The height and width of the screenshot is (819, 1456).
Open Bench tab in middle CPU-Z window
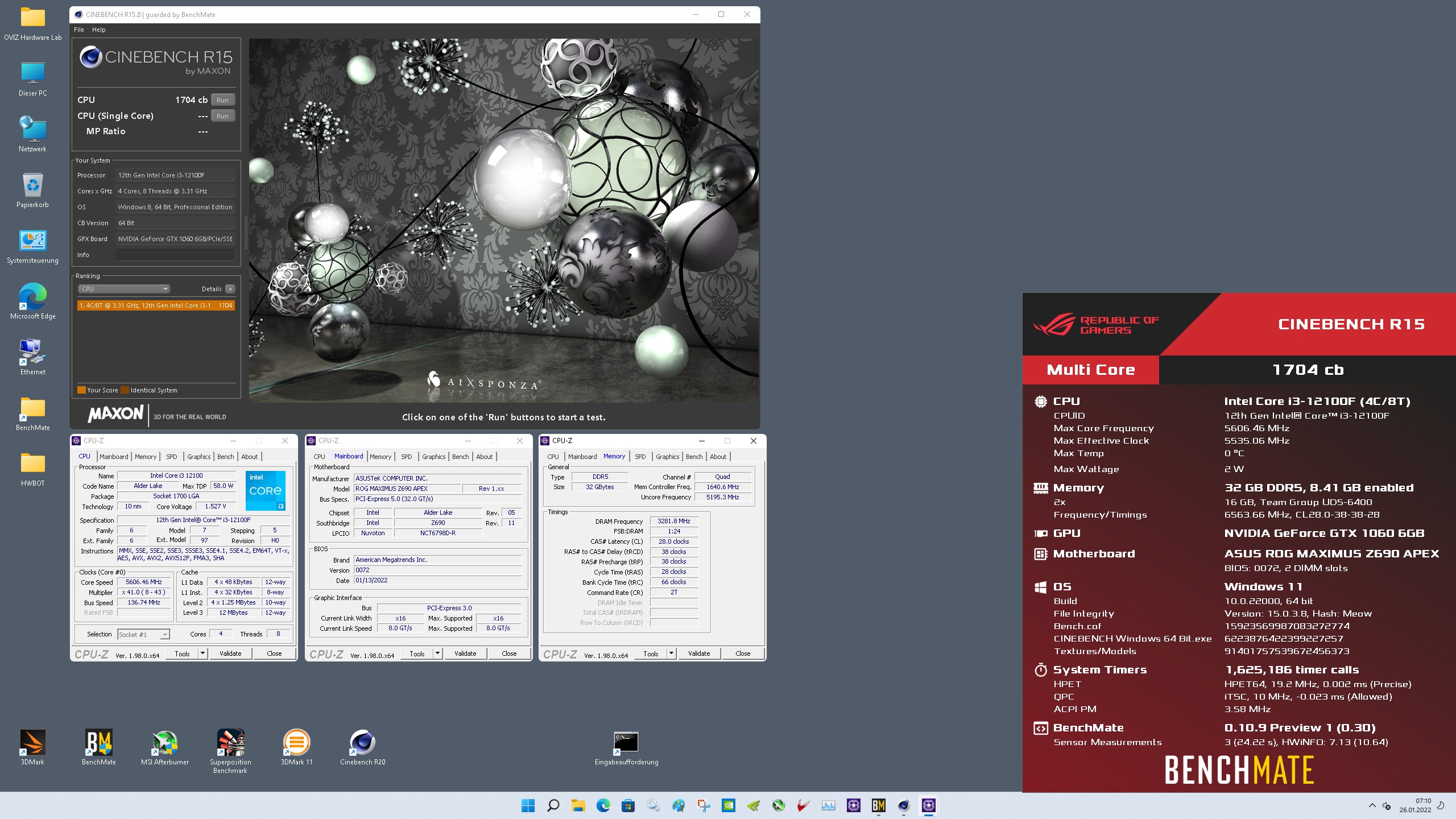pyautogui.click(x=461, y=457)
